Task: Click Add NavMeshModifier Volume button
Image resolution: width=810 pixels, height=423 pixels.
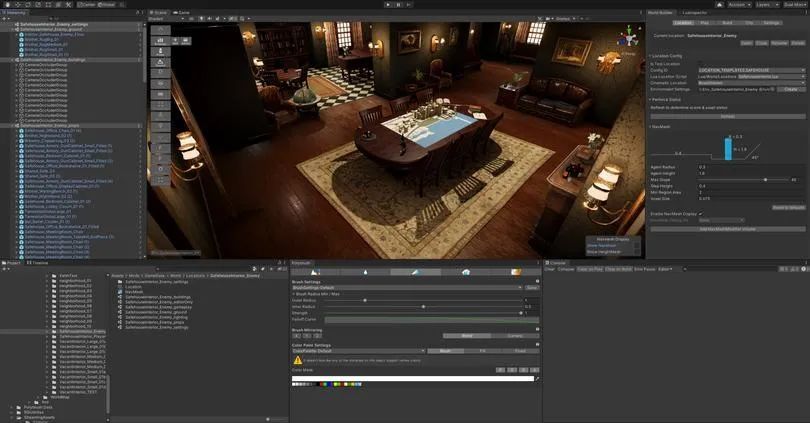Action: (728, 229)
